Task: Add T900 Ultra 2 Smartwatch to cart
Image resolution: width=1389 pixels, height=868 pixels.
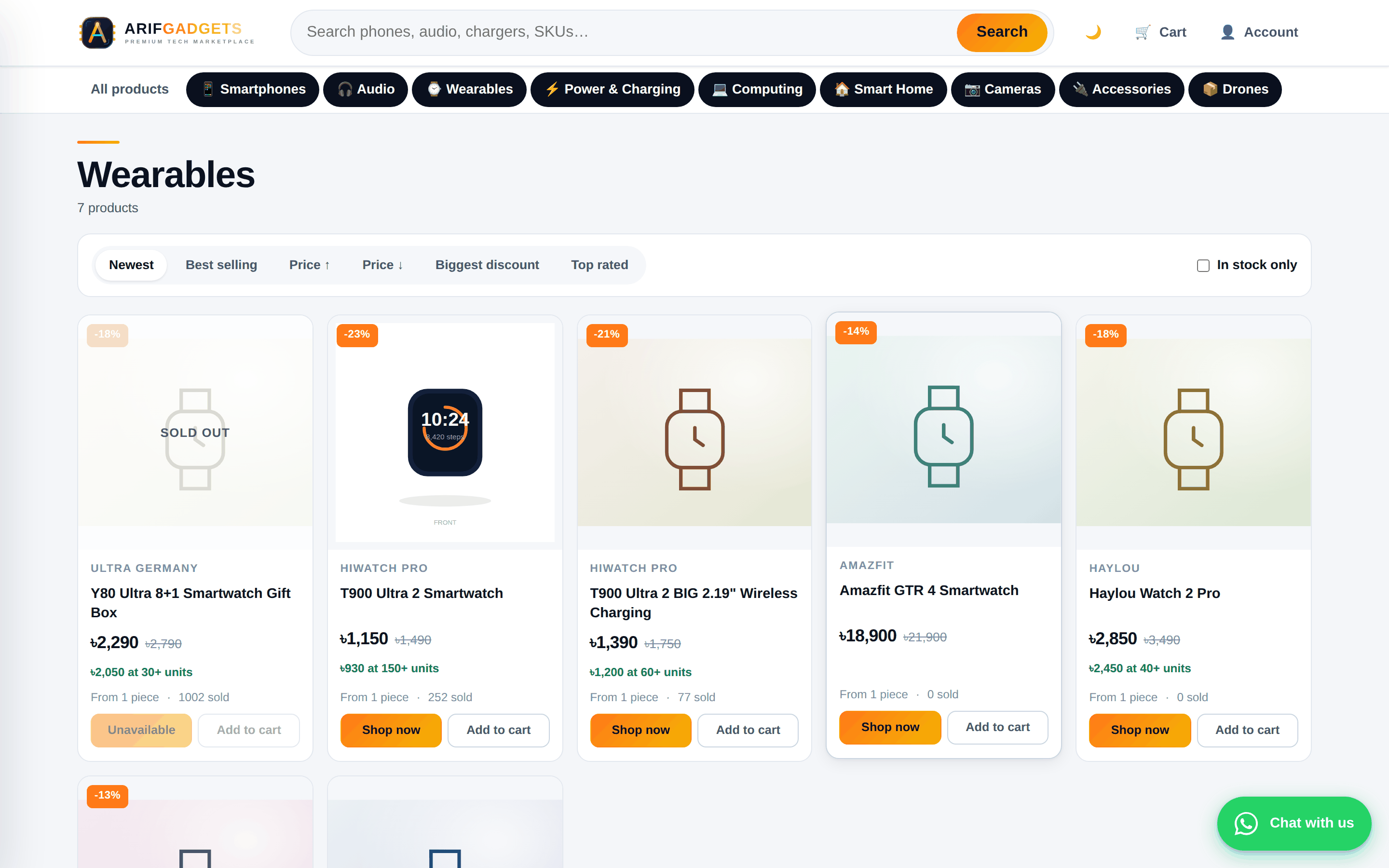Action: (498, 730)
